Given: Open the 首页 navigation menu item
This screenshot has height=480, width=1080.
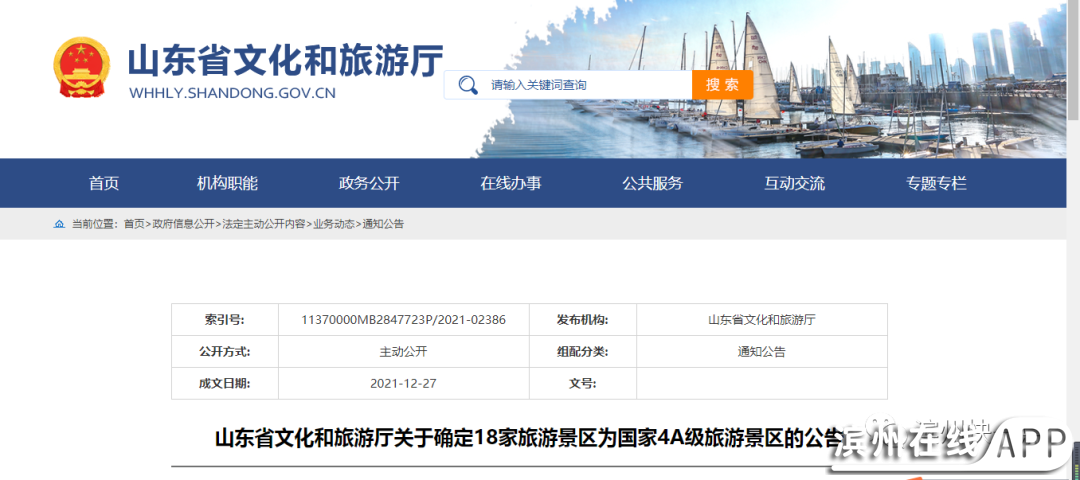Looking at the screenshot, I should tap(104, 183).
